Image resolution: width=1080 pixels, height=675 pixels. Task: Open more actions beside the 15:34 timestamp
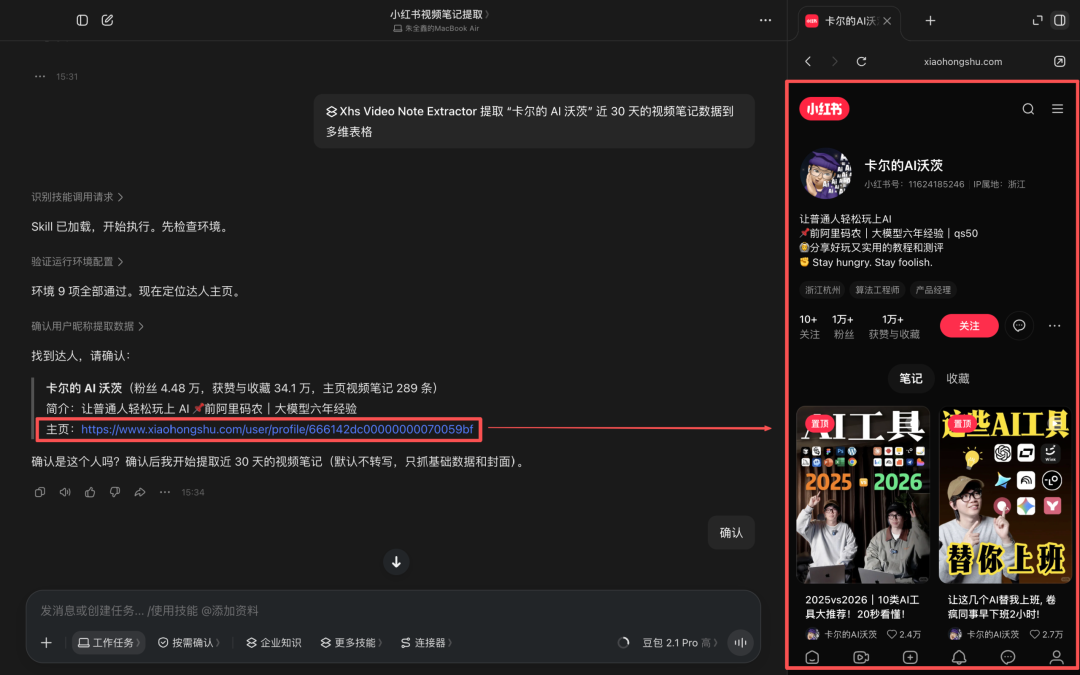(x=165, y=492)
